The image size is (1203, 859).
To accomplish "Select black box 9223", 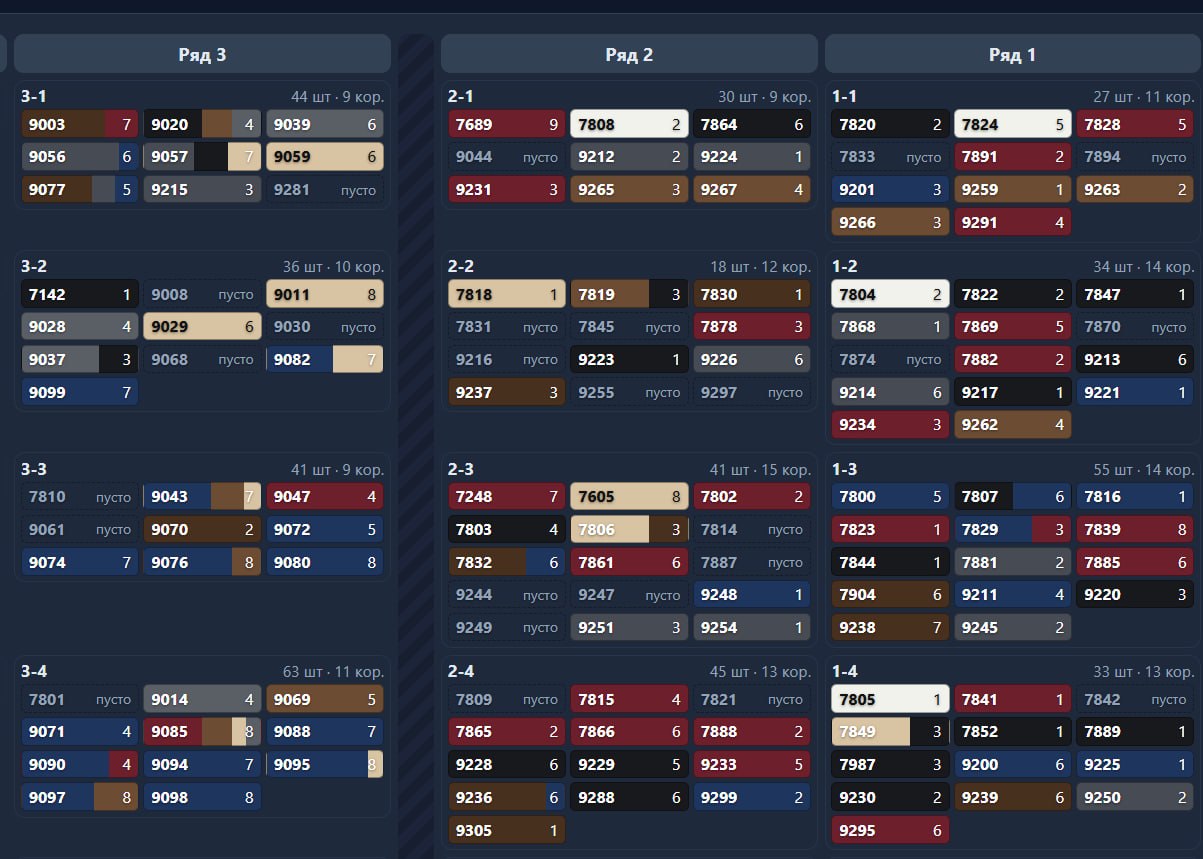I will [x=629, y=359].
